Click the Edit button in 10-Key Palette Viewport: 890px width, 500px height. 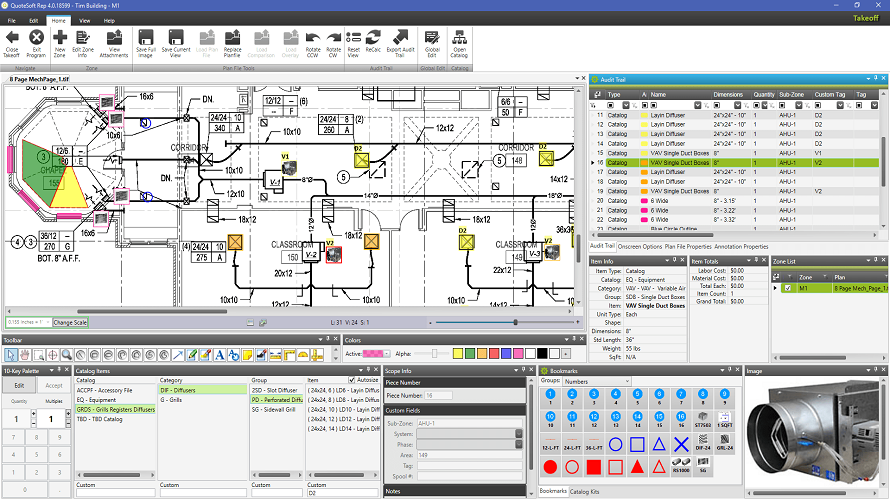(x=19, y=385)
